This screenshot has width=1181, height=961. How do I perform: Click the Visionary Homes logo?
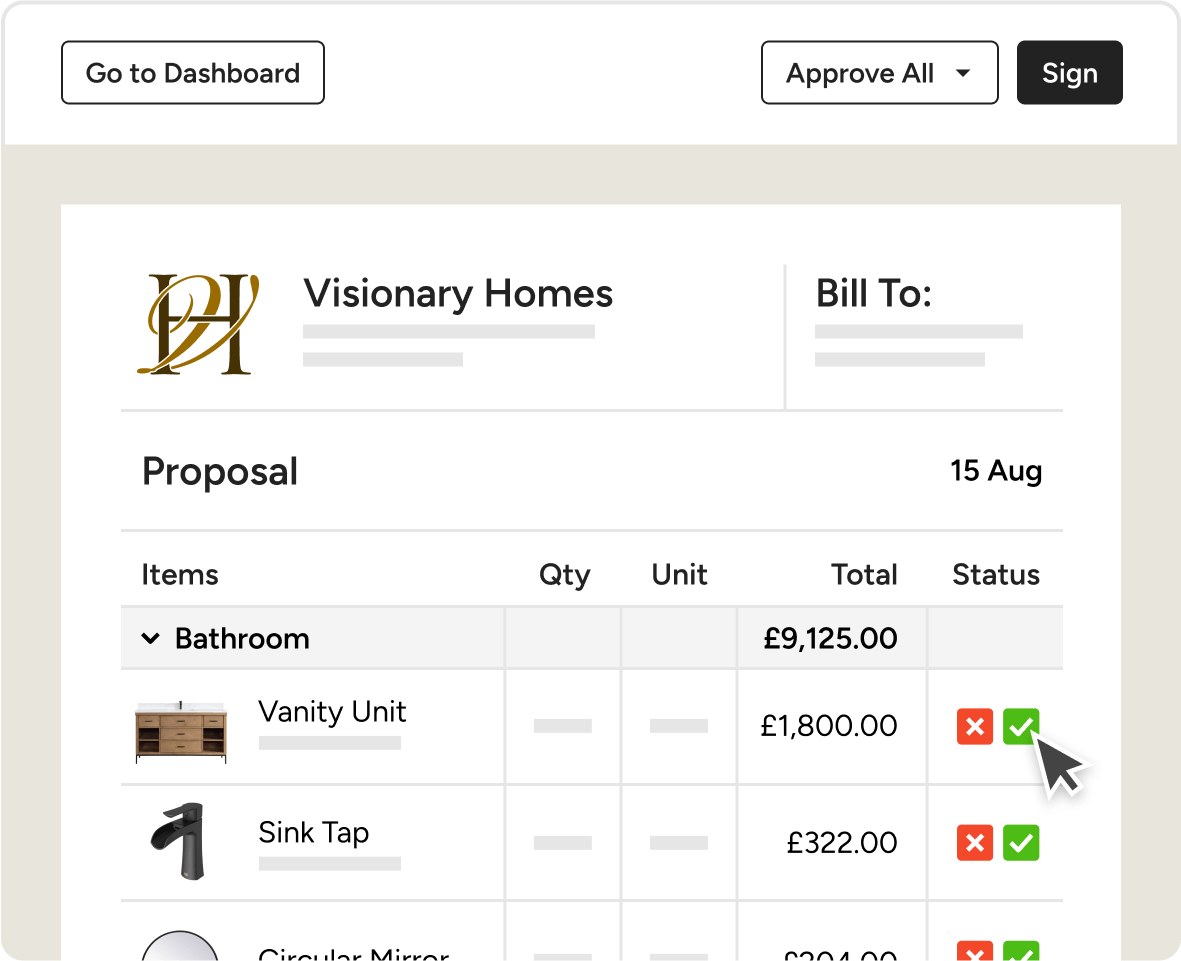(x=198, y=324)
